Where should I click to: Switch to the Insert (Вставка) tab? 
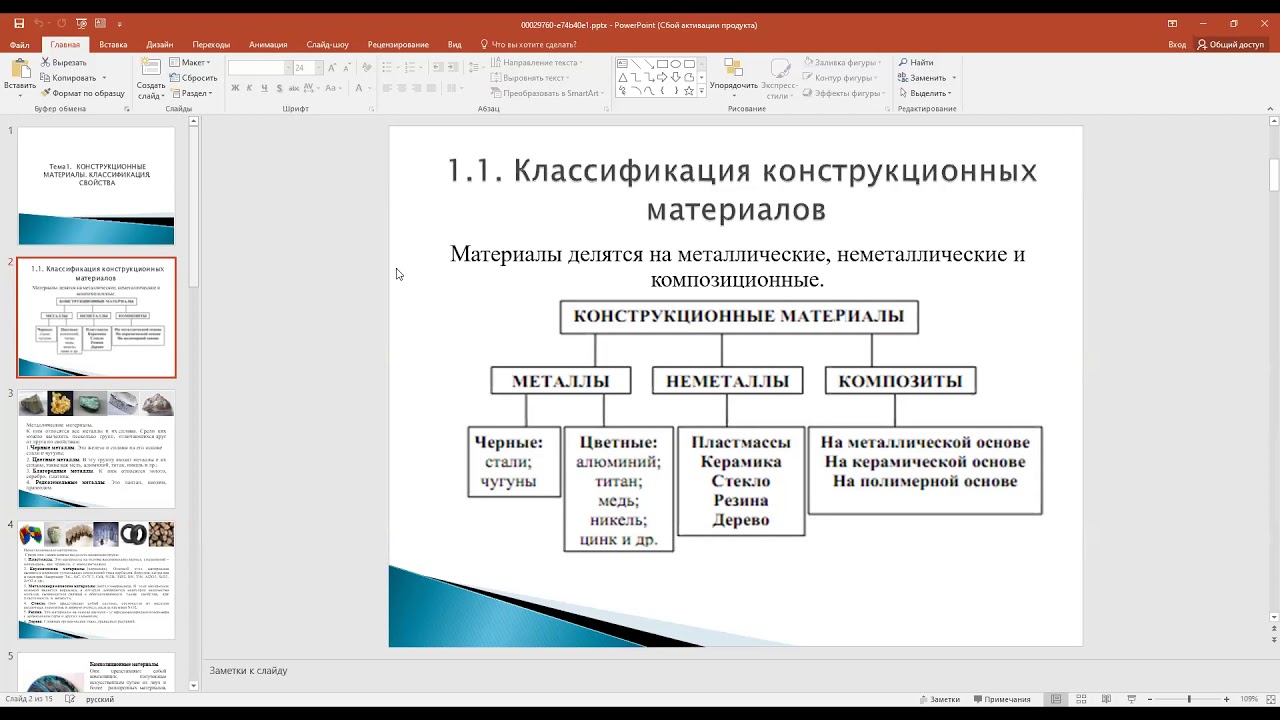(x=113, y=44)
